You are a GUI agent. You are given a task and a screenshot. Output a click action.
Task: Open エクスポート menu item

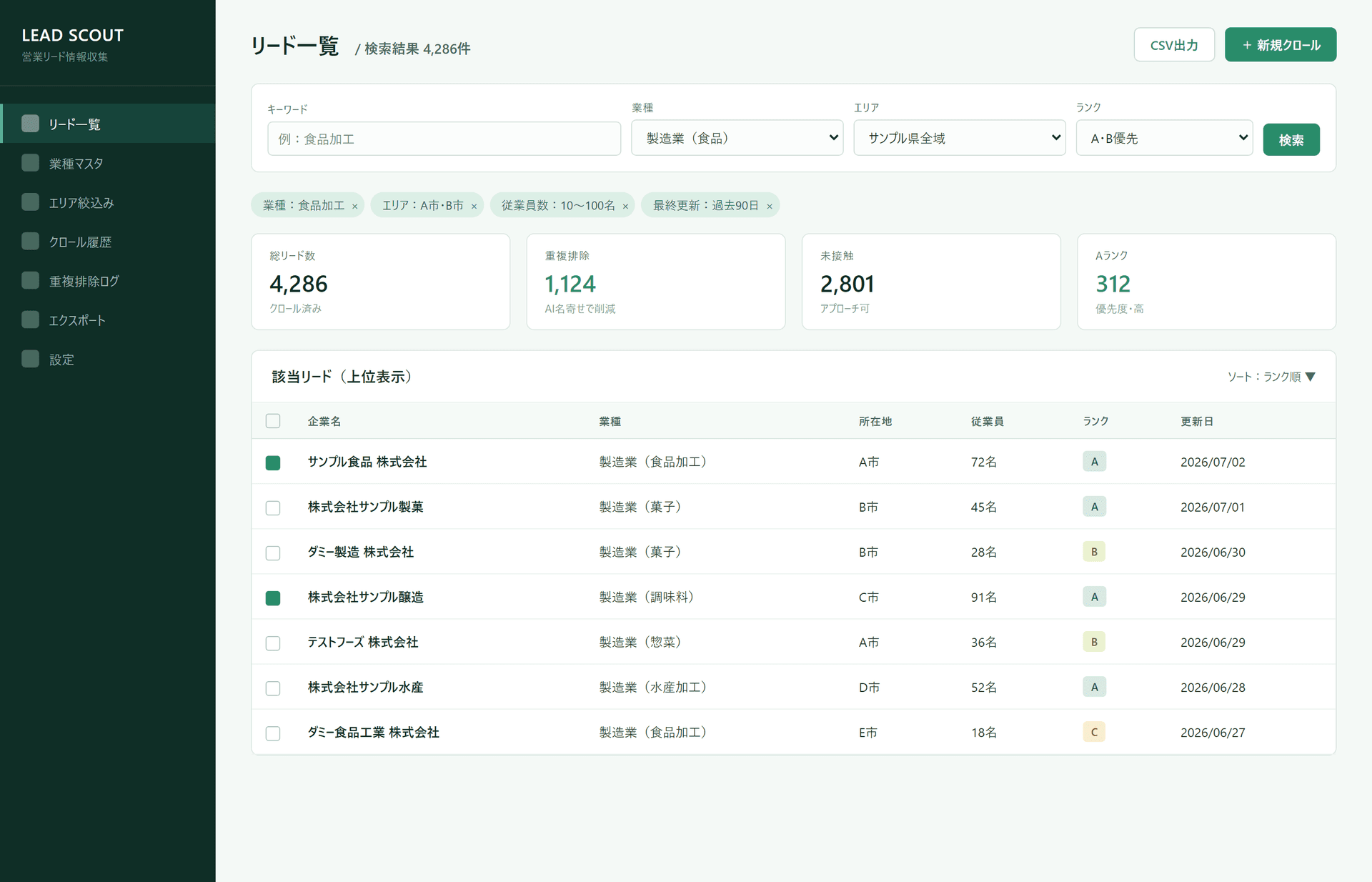pyautogui.click(x=109, y=319)
